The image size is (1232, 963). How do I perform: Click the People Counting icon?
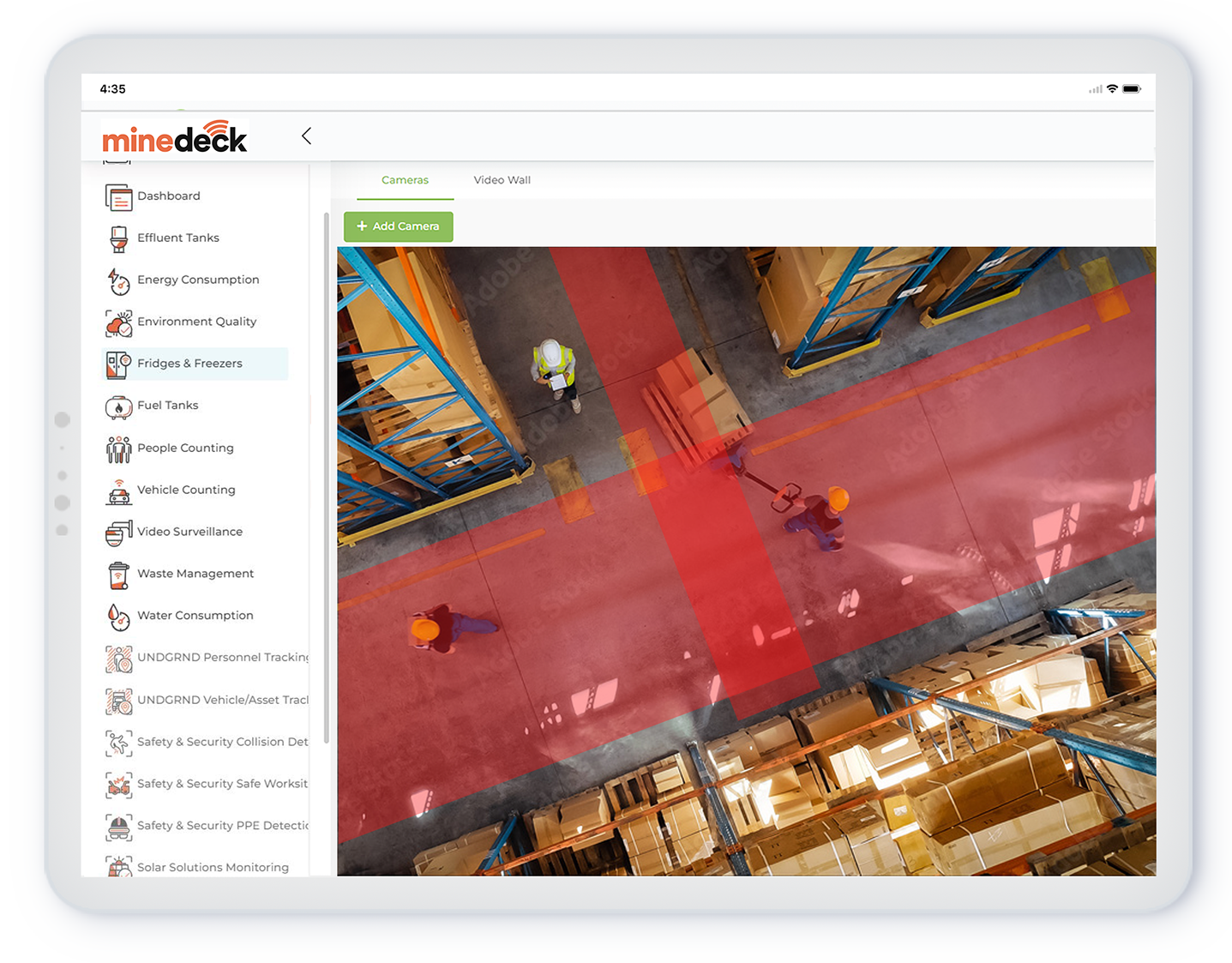(x=118, y=448)
